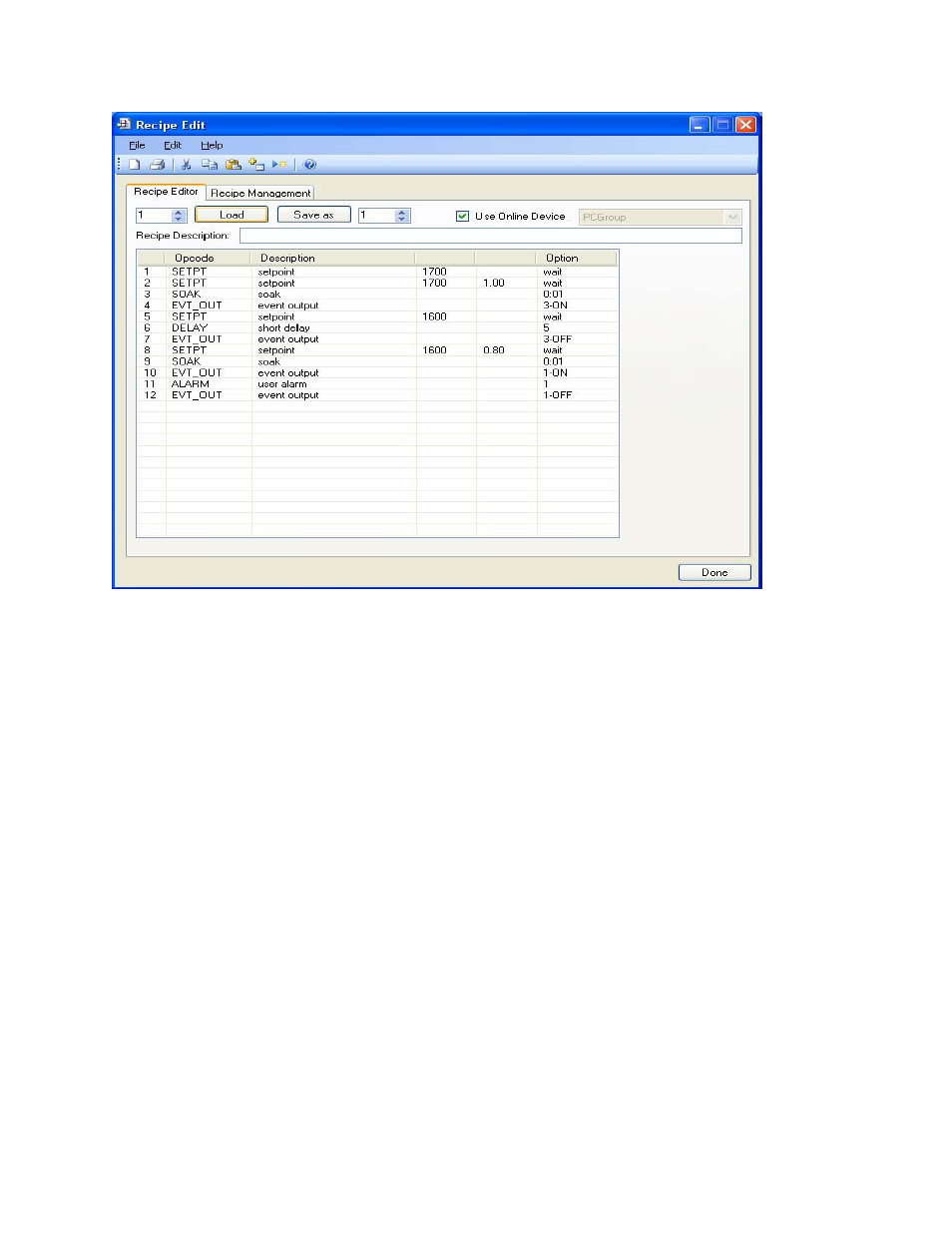Uncheck the Use Online Device checkbox

click(462, 216)
